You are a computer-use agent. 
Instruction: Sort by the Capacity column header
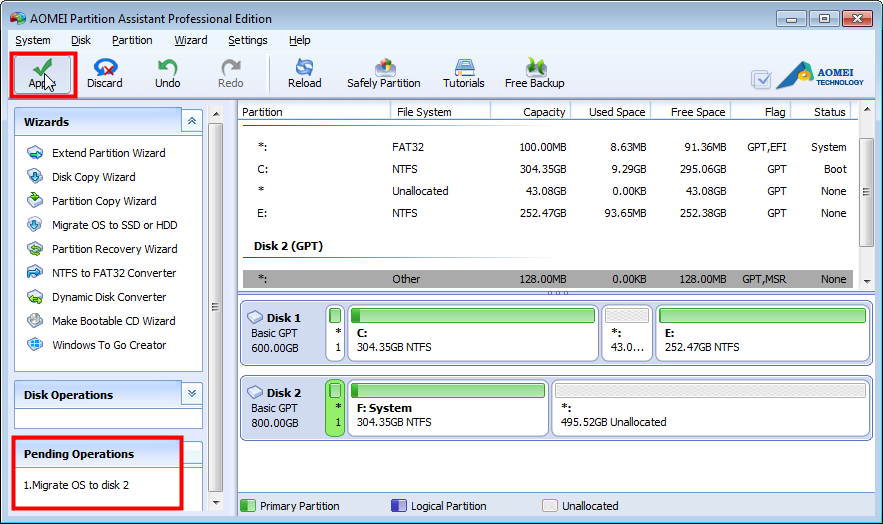531,111
